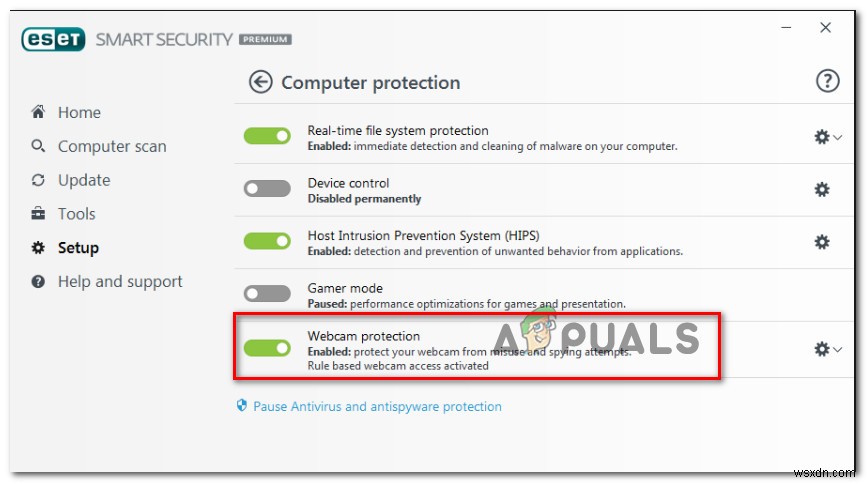This screenshot has height=483, width=867.
Task: Open HIPS settings gear icon
Action: (822, 242)
